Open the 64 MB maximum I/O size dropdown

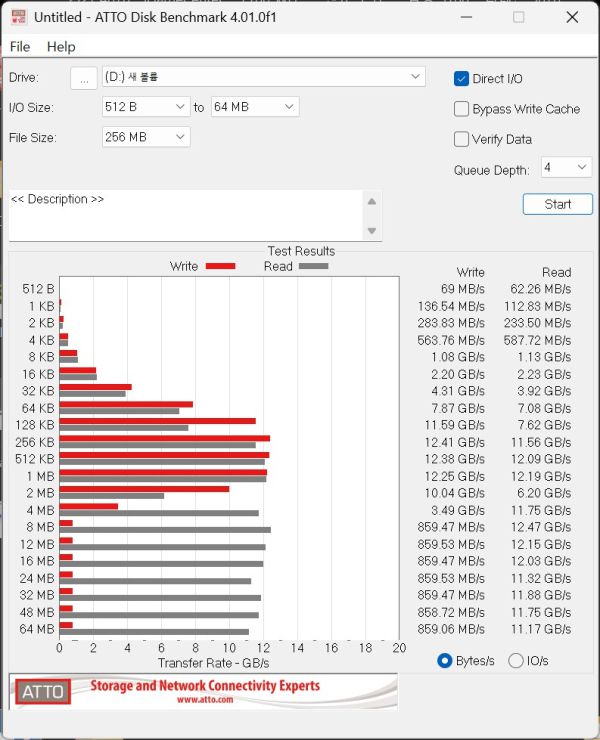255,107
